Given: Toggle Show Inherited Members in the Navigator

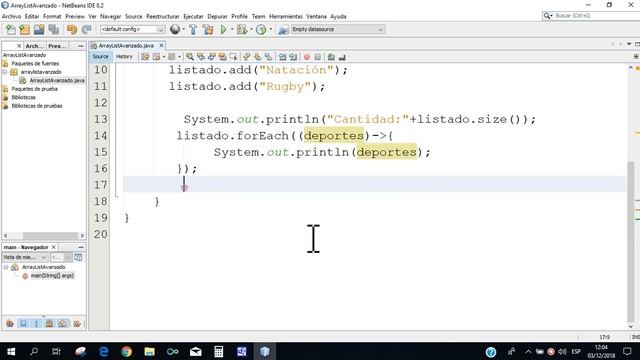Looking at the screenshot, I should point(10,324).
